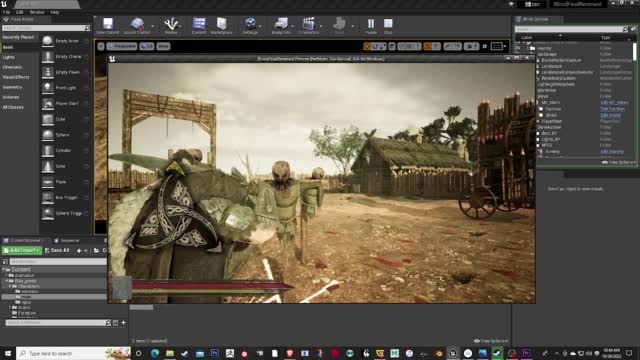Select Cylinder shape icon
Screen dimensions: 640x360
[48, 151]
